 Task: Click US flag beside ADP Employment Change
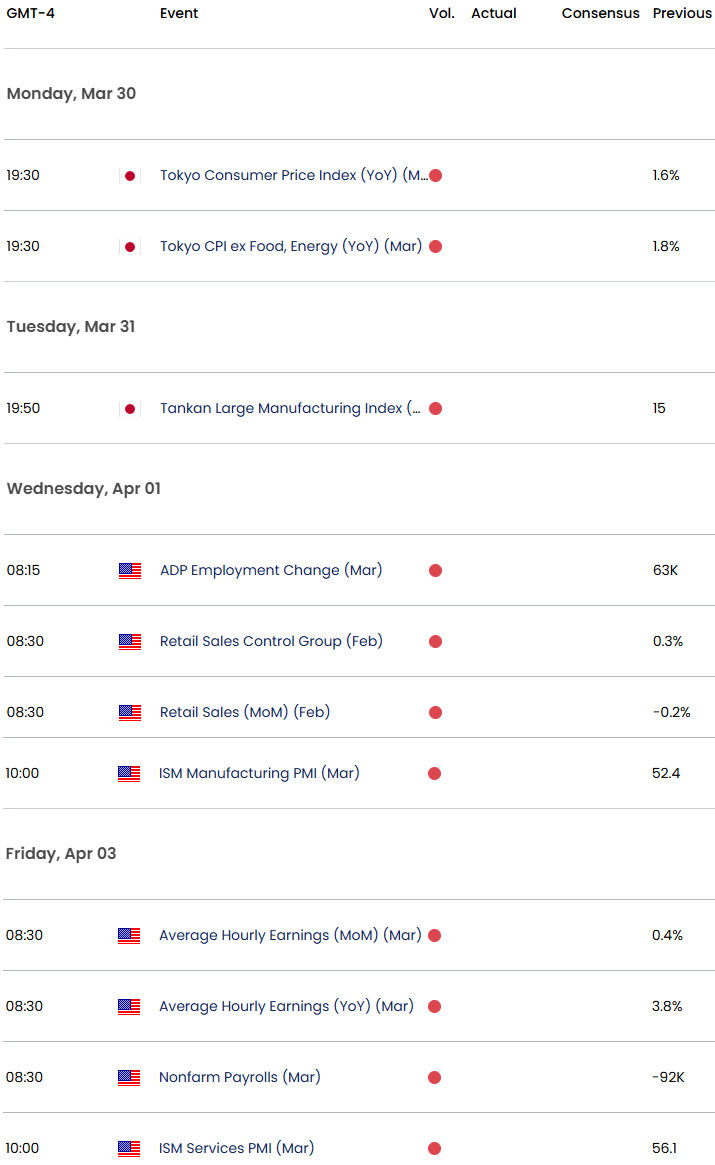130,571
